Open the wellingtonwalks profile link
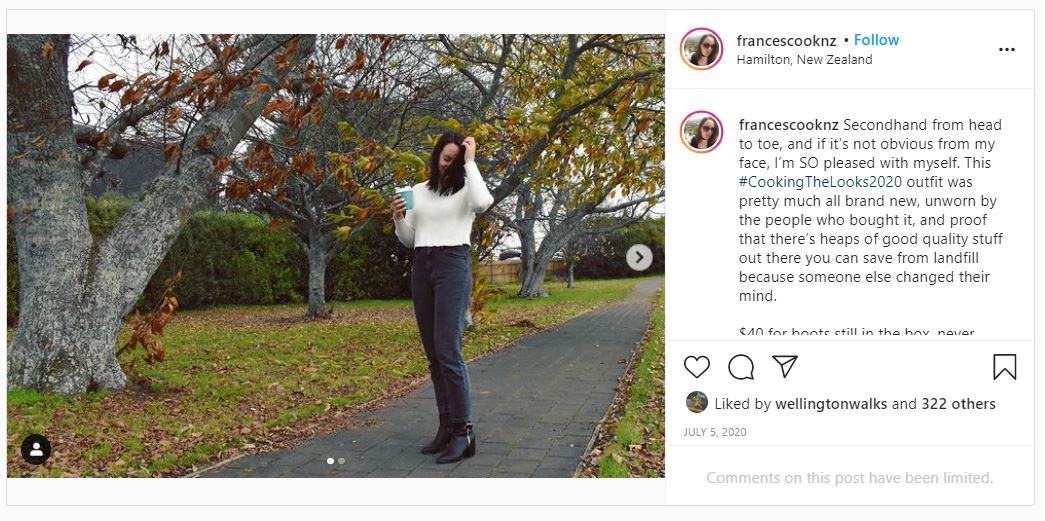 tap(828, 404)
